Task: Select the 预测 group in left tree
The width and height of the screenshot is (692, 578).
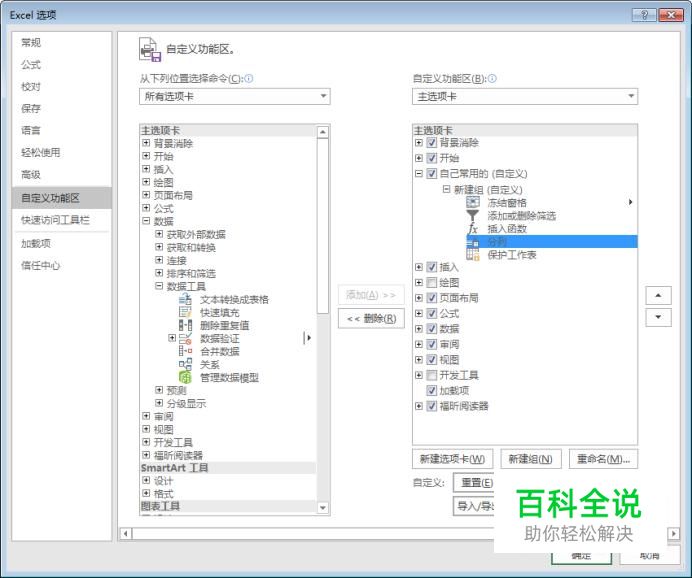Action: (177, 390)
